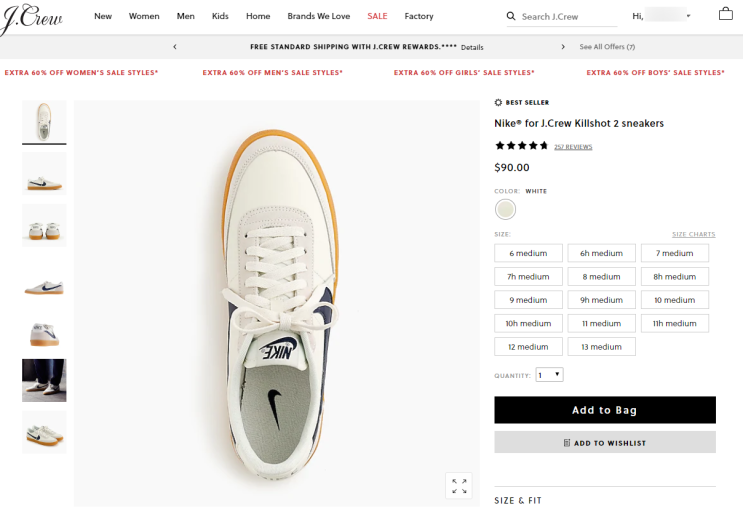
Task: Open the quantity dropdown
Action: tap(549, 375)
